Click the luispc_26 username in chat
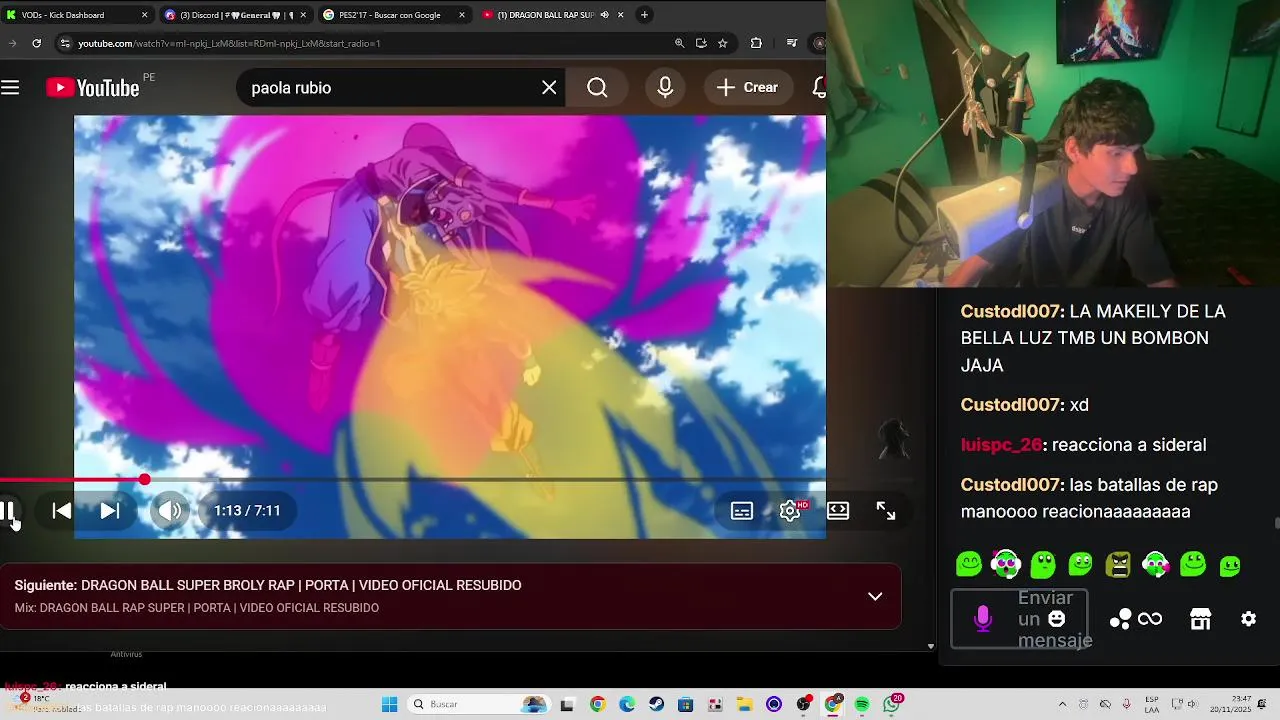 (1001, 445)
